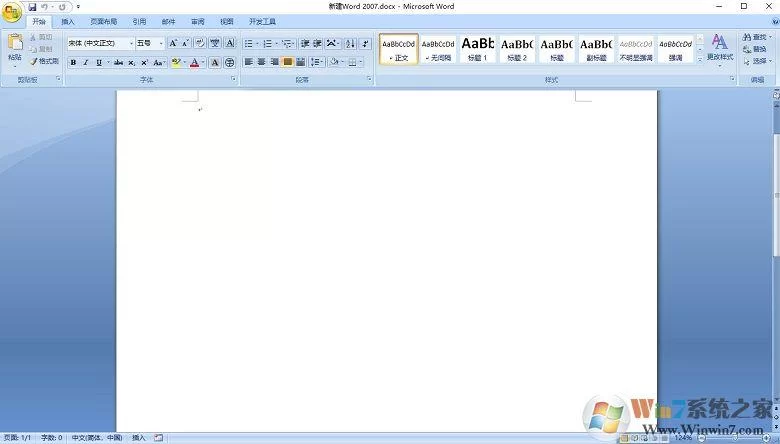Open the change case Aa dropdown
Viewport: 780px width, 444px height.
[x=159, y=63]
